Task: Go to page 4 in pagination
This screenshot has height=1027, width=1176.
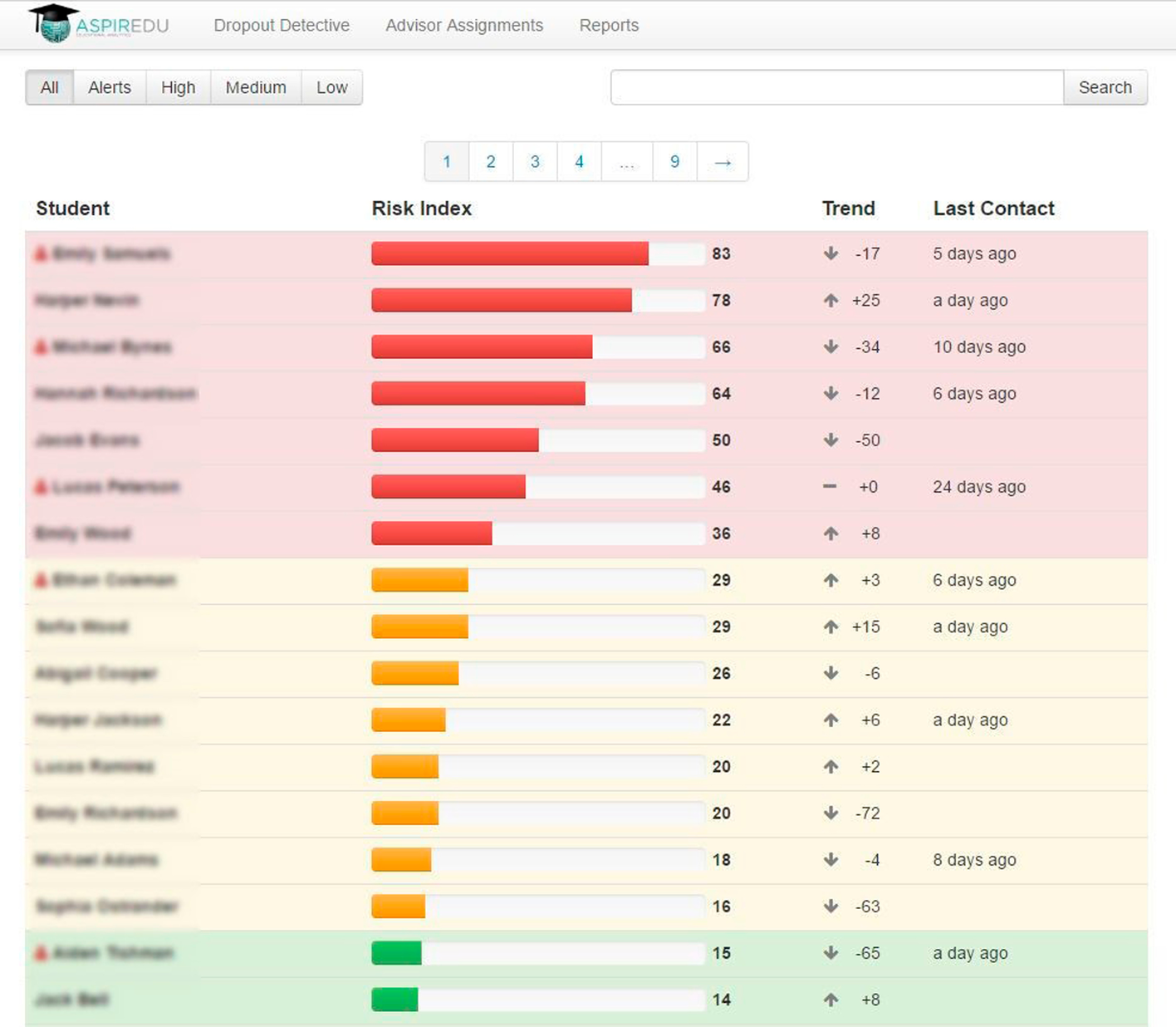Action: click(579, 161)
